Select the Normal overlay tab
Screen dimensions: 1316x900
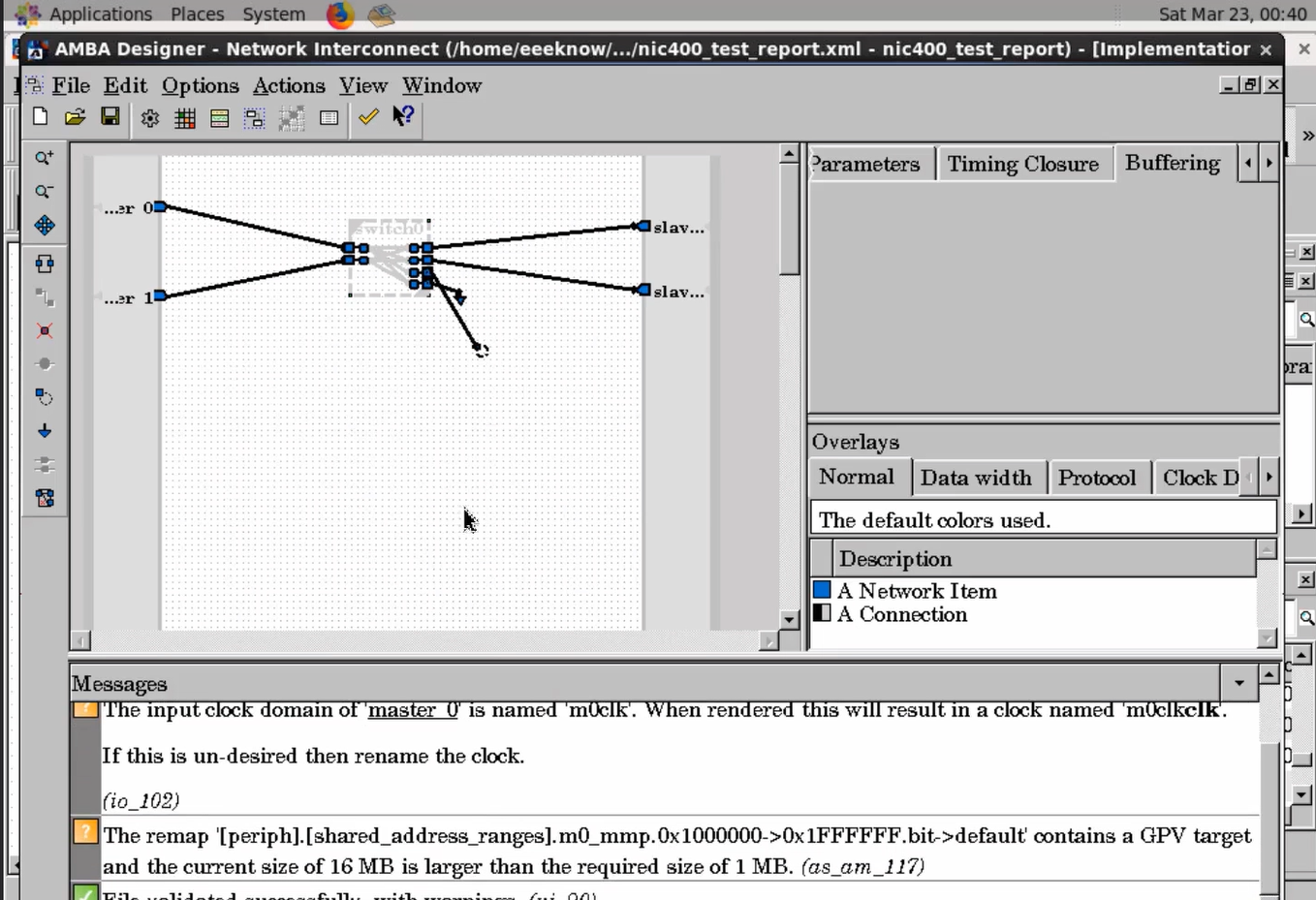(x=857, y=477)
